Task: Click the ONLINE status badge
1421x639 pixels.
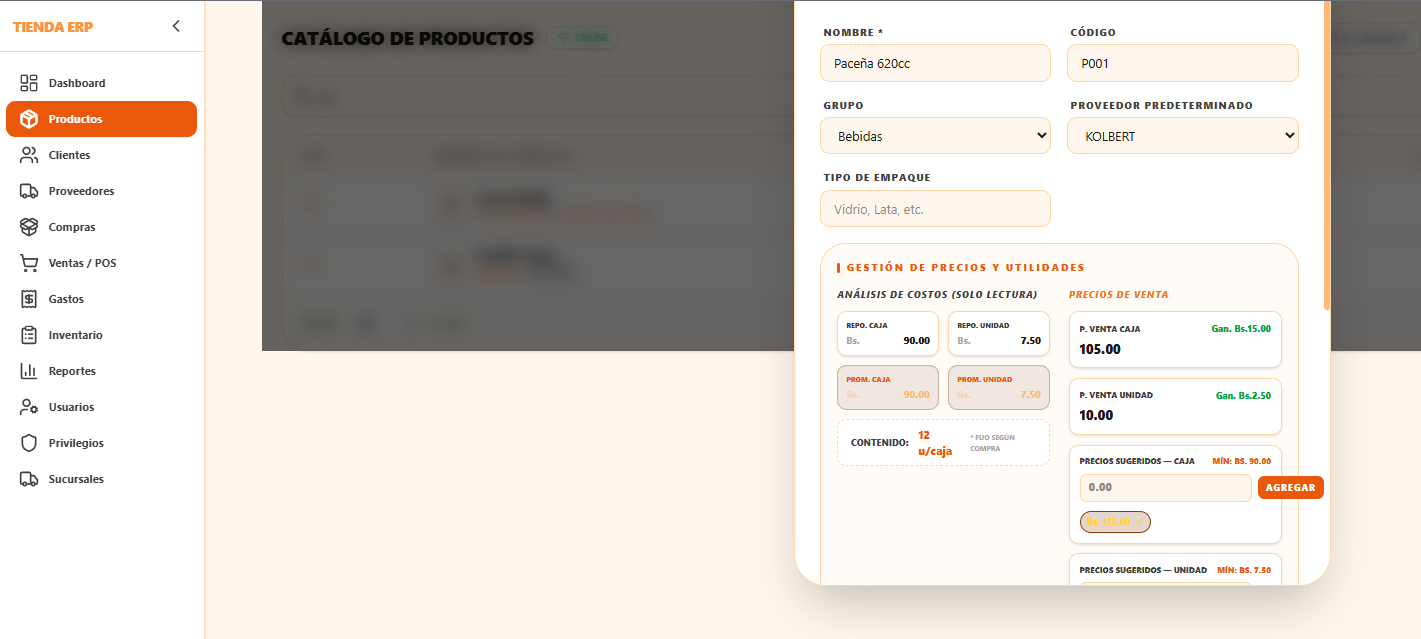Action: (582, 38)
